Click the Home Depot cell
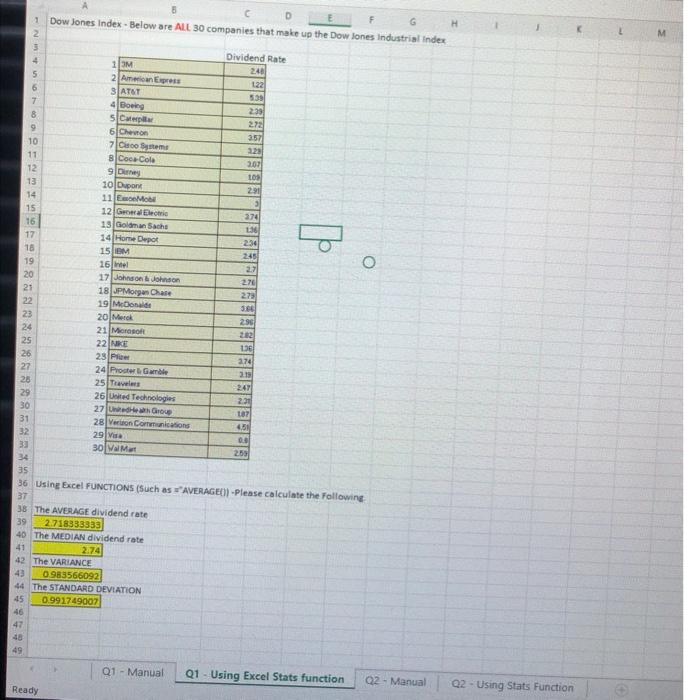Screen dimensions: 684x700 [166, 239]
